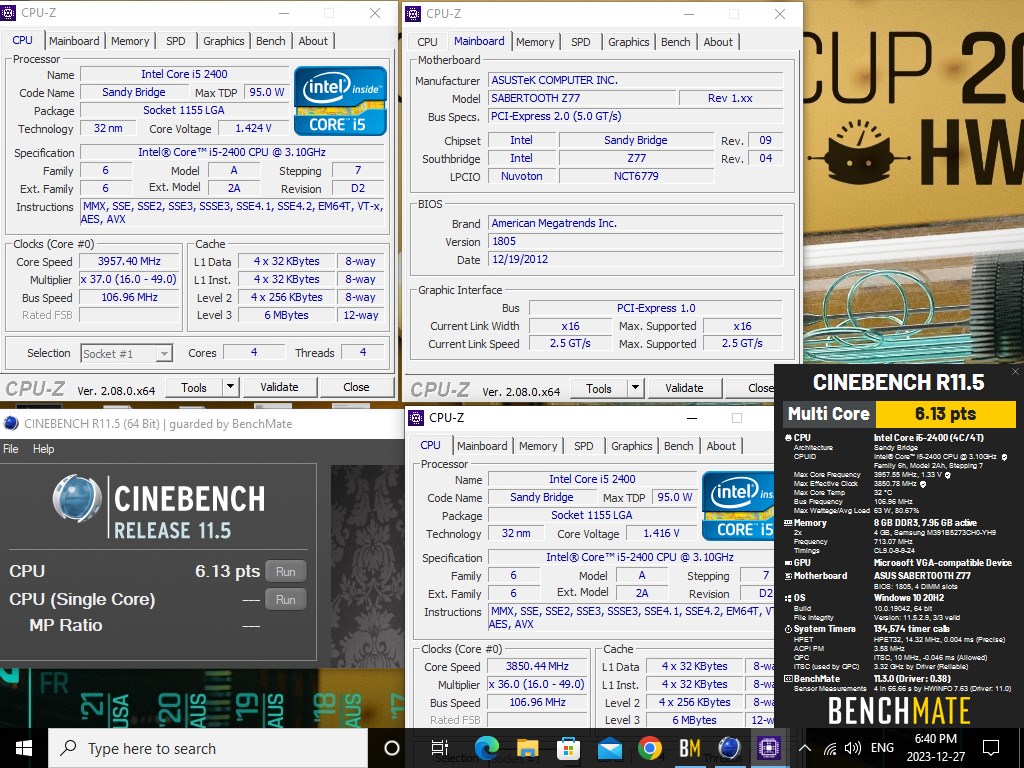Click the SABERTOOTH Z77 model field
The height and width of the screenshot is (768, 1024).
click(581, 98)
